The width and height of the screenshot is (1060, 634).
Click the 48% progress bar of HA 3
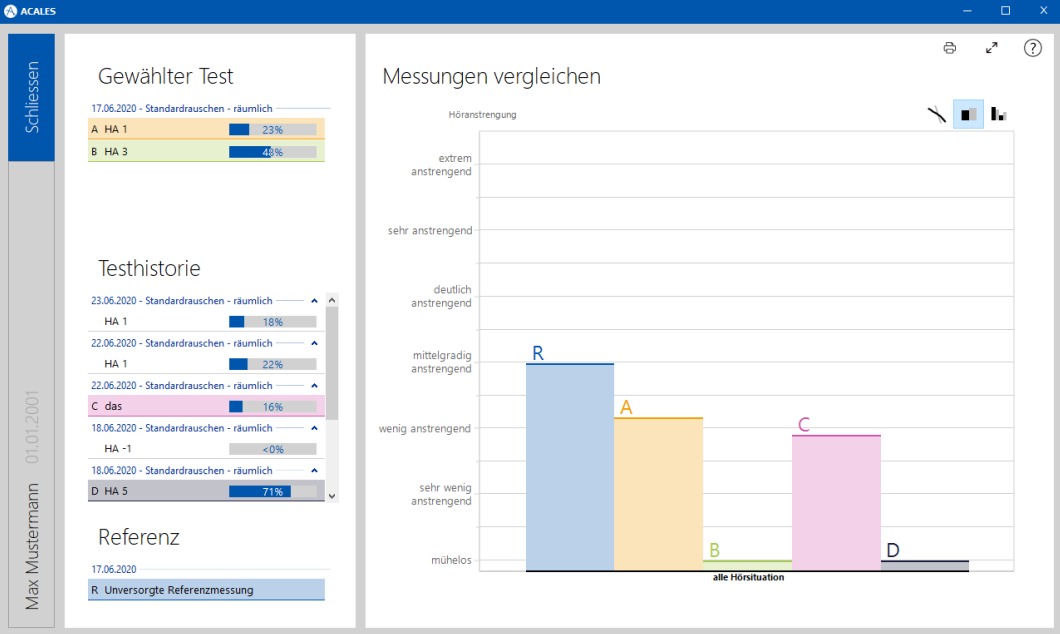(272, 152)
